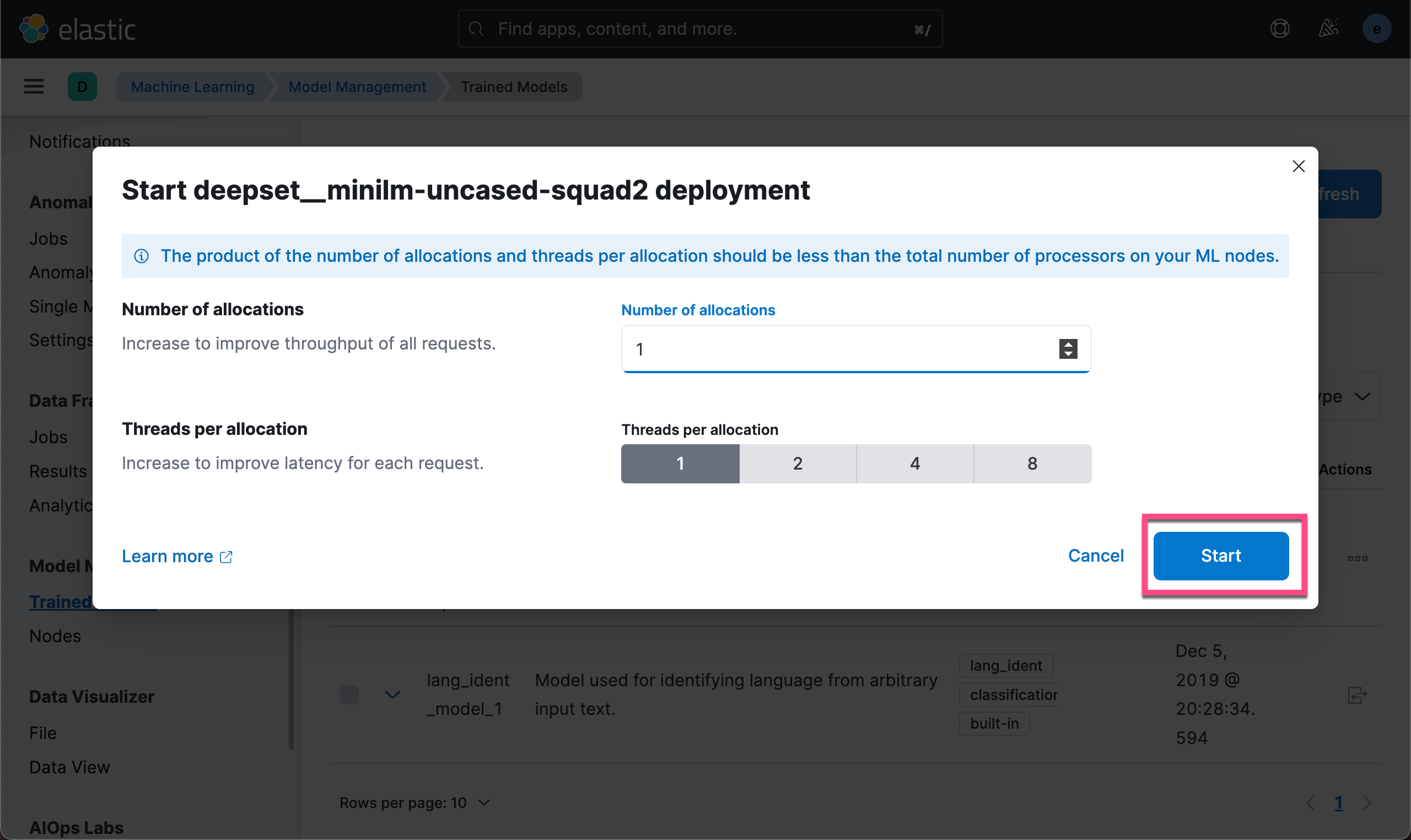
Task: Go to Machine Learning breadcrumb
Action: (x=192, y=87)
